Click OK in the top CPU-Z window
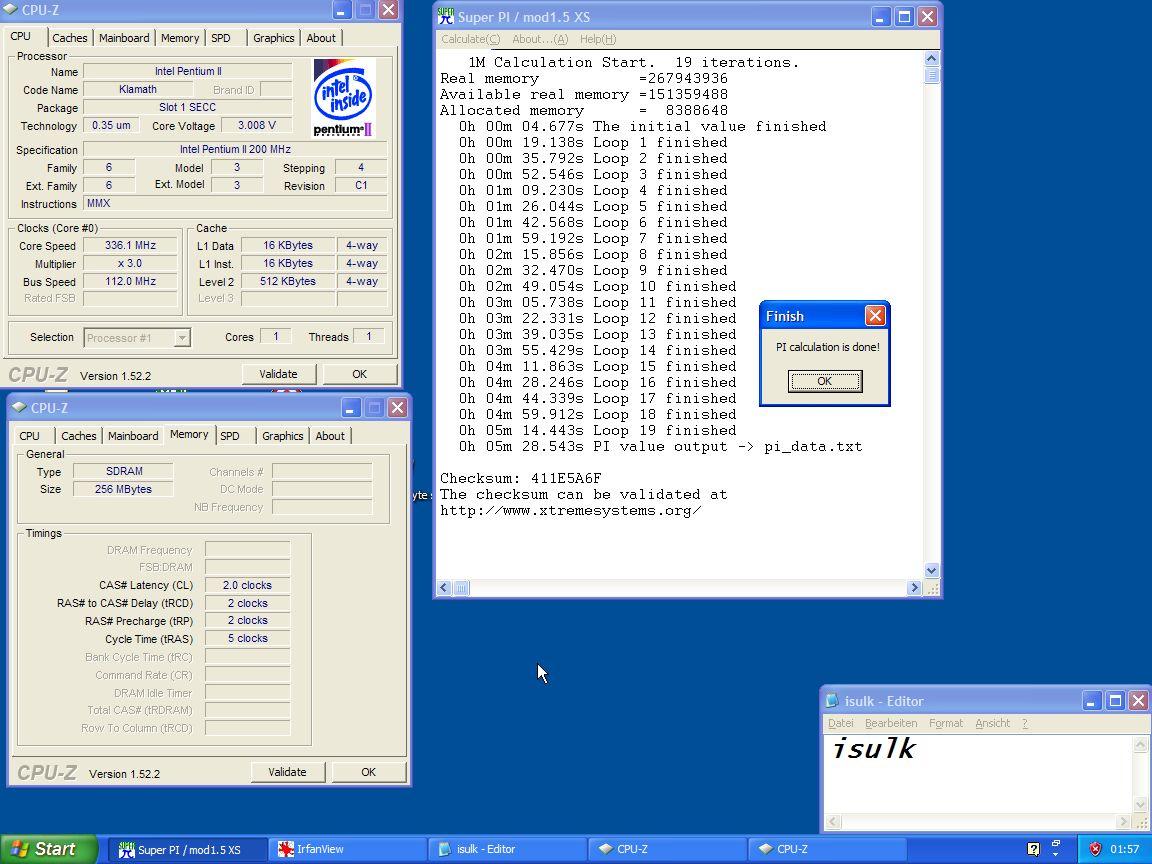 click(359, 374)
